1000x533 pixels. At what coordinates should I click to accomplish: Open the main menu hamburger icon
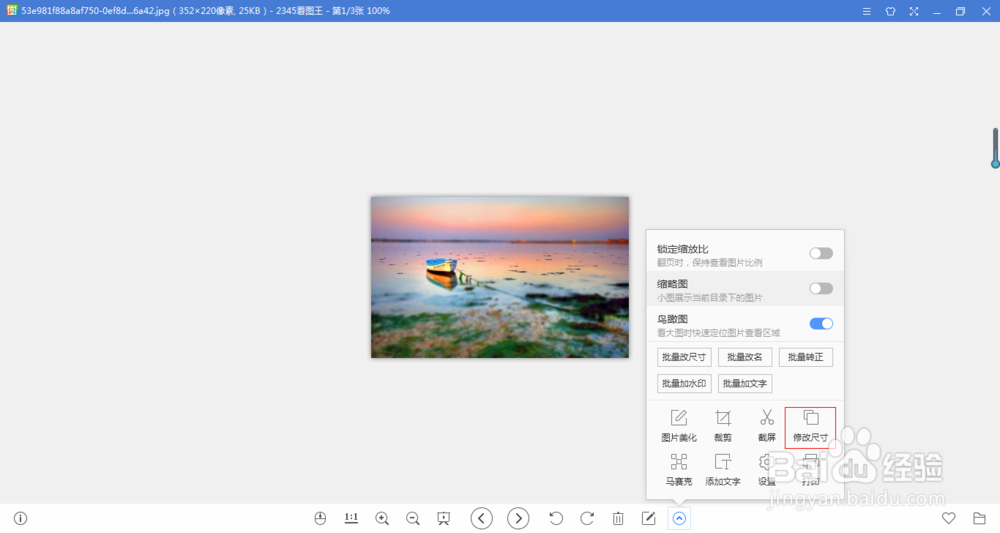pyautogui.click(x=867, y=11)
